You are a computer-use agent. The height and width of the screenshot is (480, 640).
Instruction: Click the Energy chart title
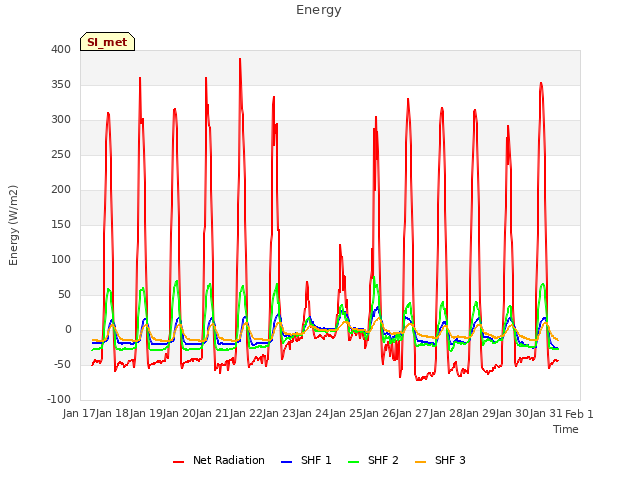[319, 10]
